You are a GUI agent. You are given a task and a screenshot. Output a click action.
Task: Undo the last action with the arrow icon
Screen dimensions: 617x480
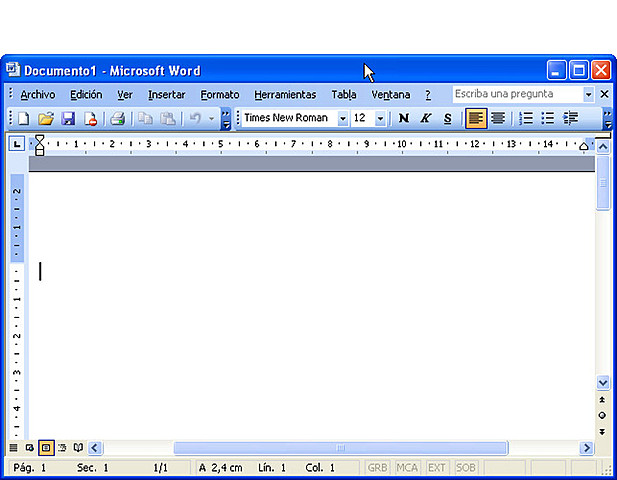[x=196, y=118]
